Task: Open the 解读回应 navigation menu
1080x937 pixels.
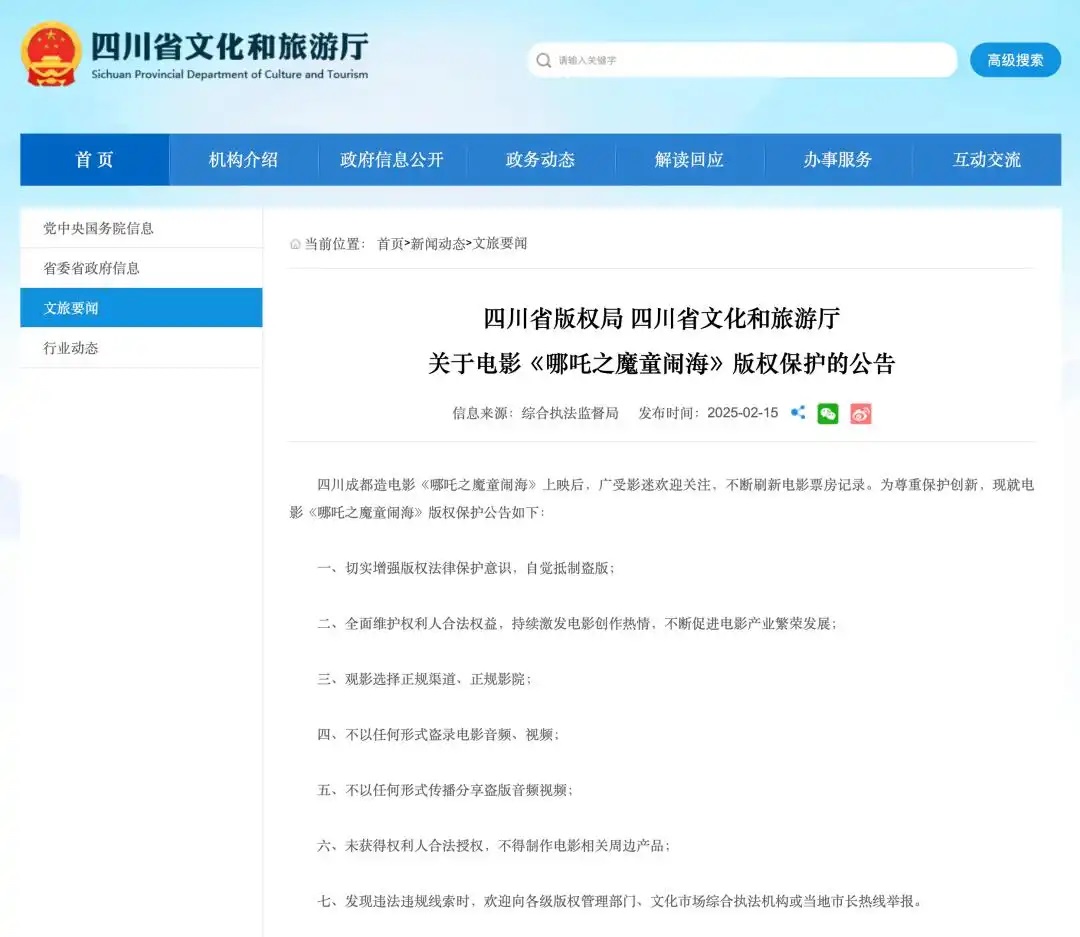Action: tap(688, 159)
